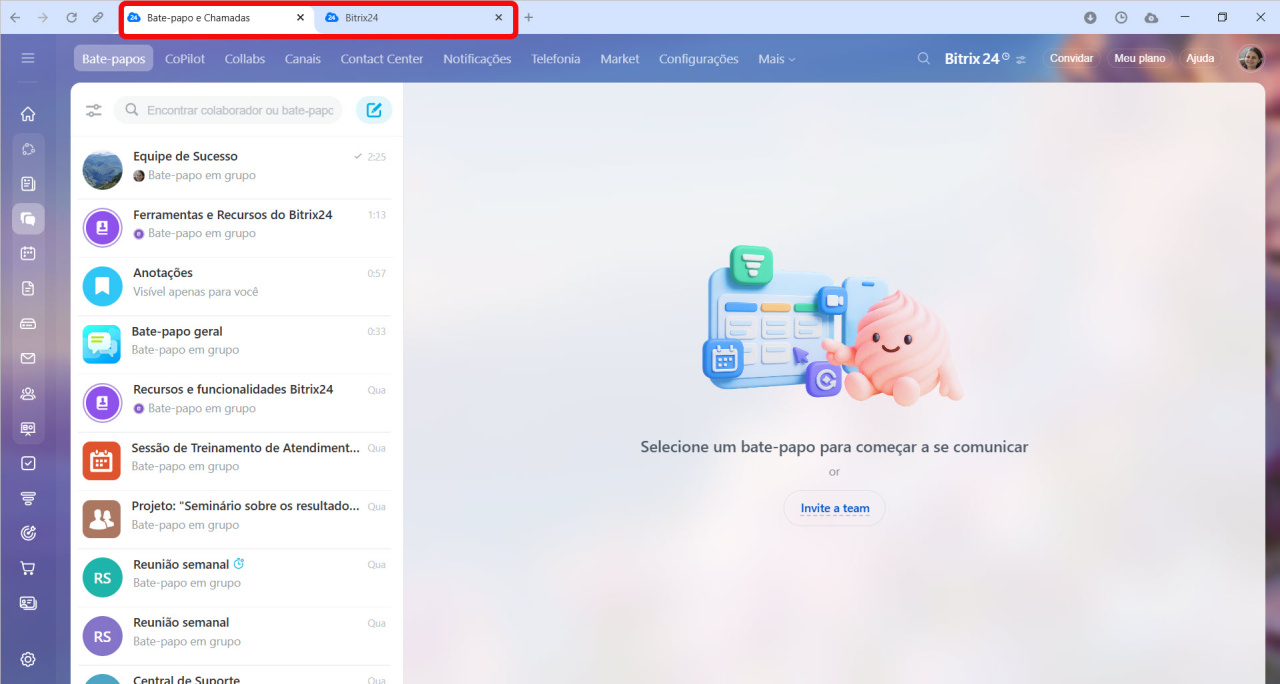This screenshot has height=684, width=1280.
Task: Open the Collabs menu item
Action: point(245,59)
